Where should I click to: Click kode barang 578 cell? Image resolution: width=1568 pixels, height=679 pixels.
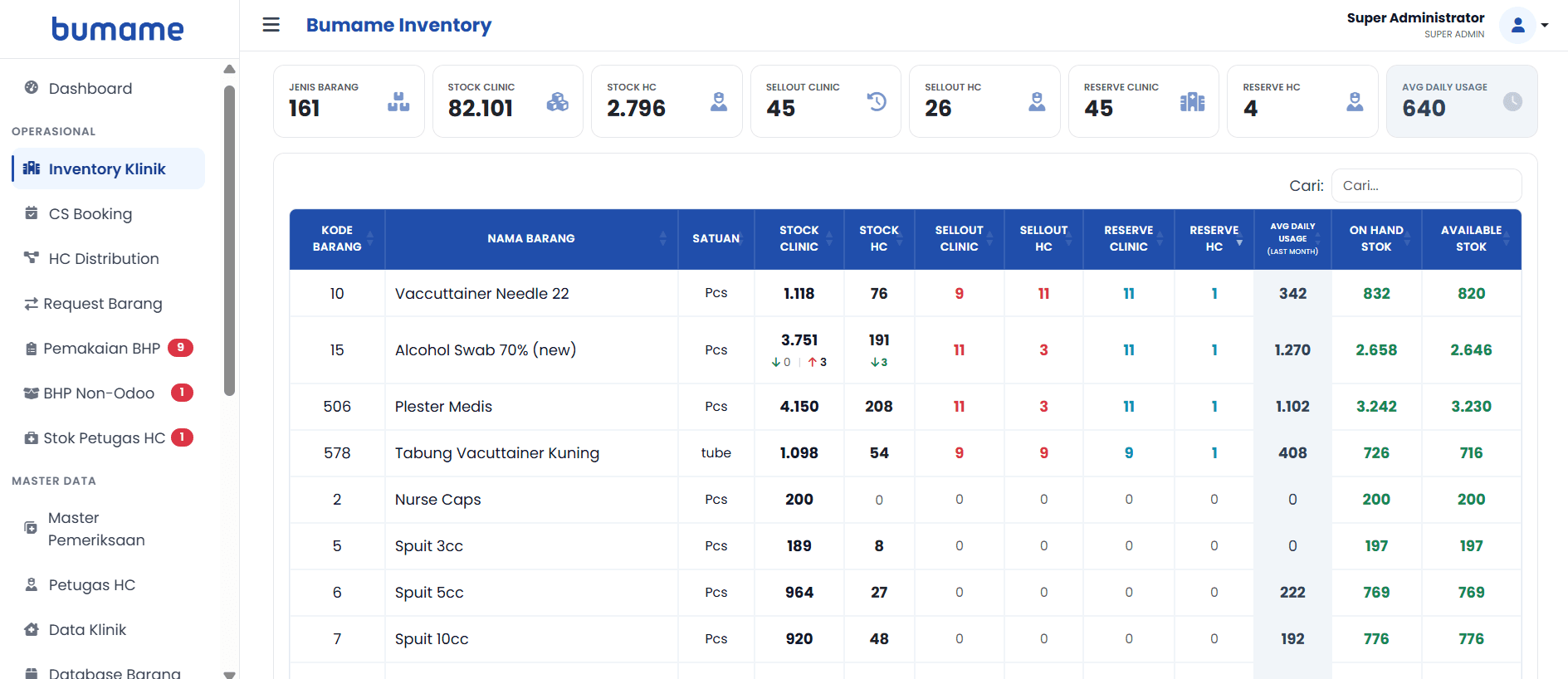(337, 453)
